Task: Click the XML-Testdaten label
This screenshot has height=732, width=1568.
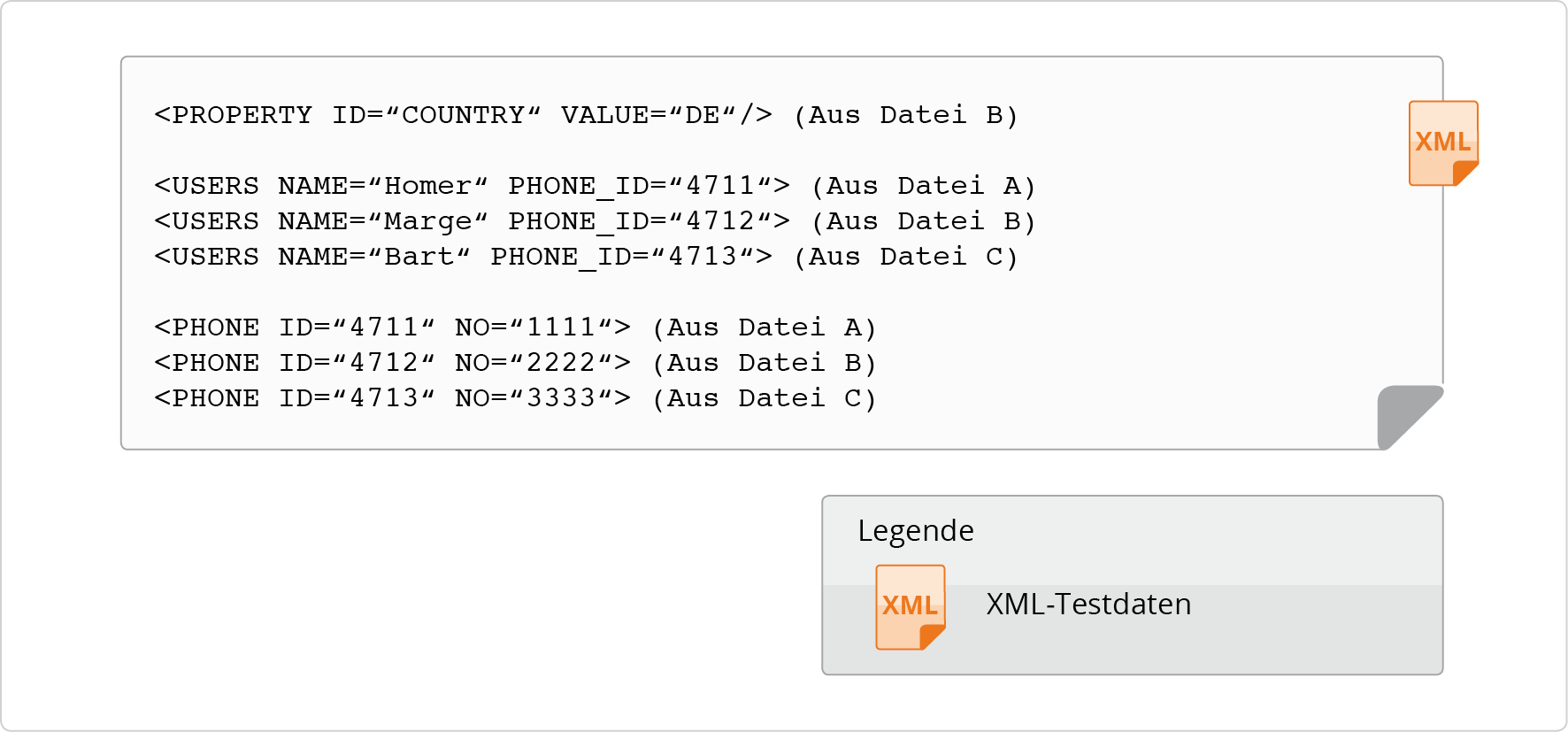Action: [1088, 604]
